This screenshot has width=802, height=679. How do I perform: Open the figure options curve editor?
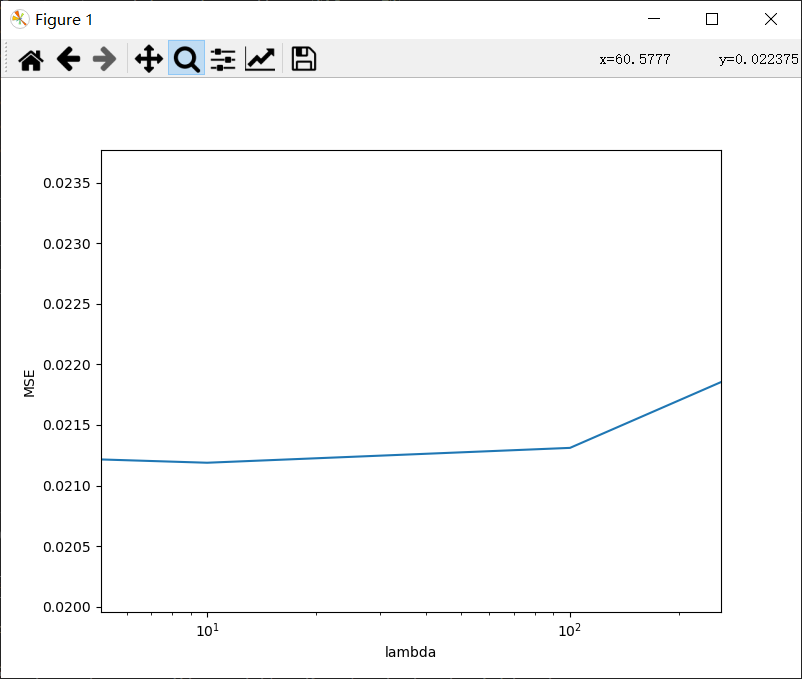click(259, 59)
